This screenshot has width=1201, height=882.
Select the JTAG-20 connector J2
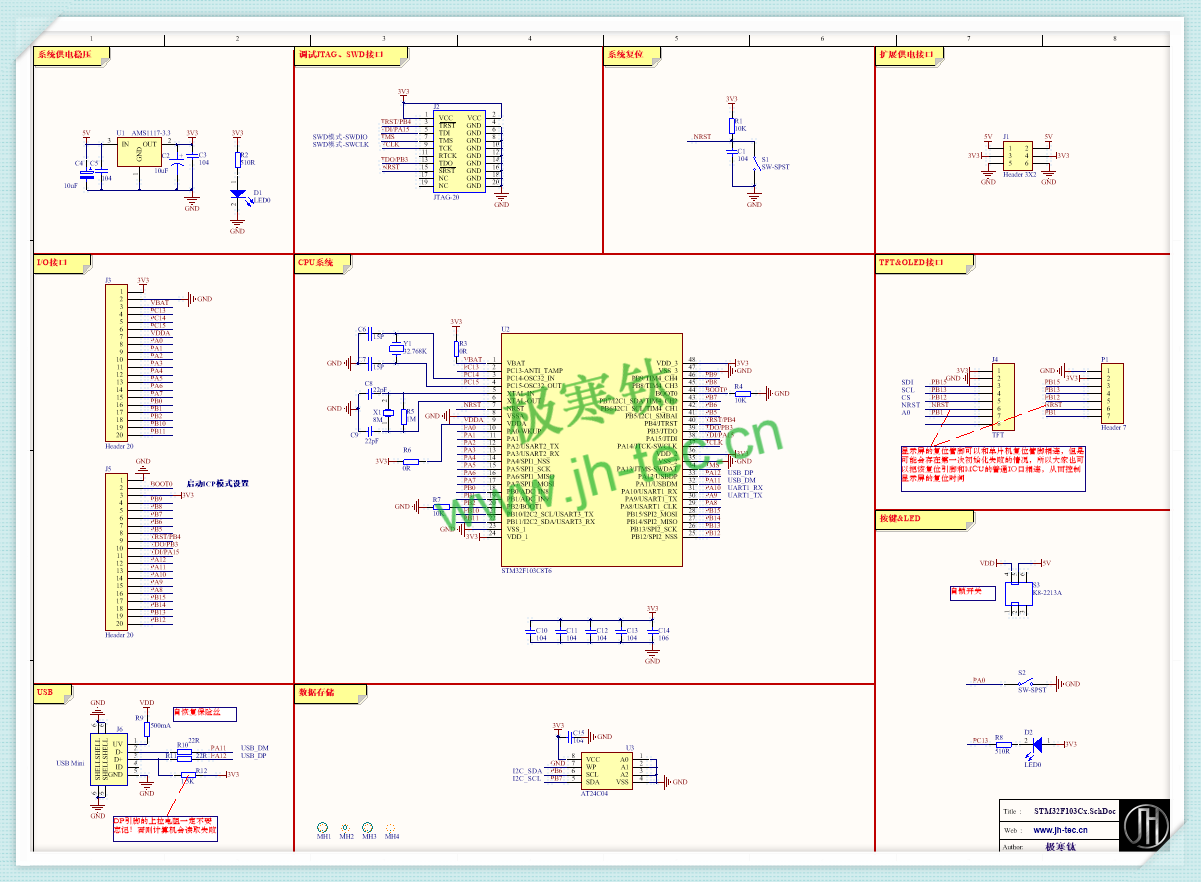459,151
